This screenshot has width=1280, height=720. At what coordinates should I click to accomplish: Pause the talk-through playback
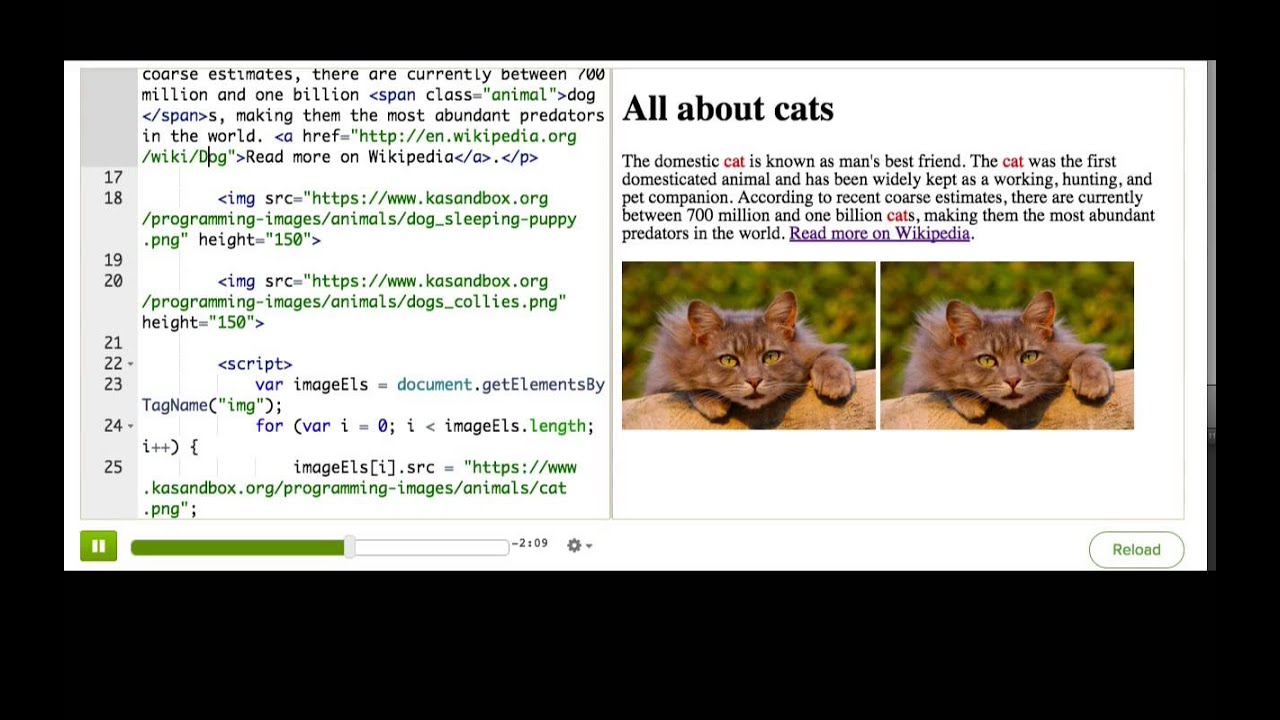point(98,546)
